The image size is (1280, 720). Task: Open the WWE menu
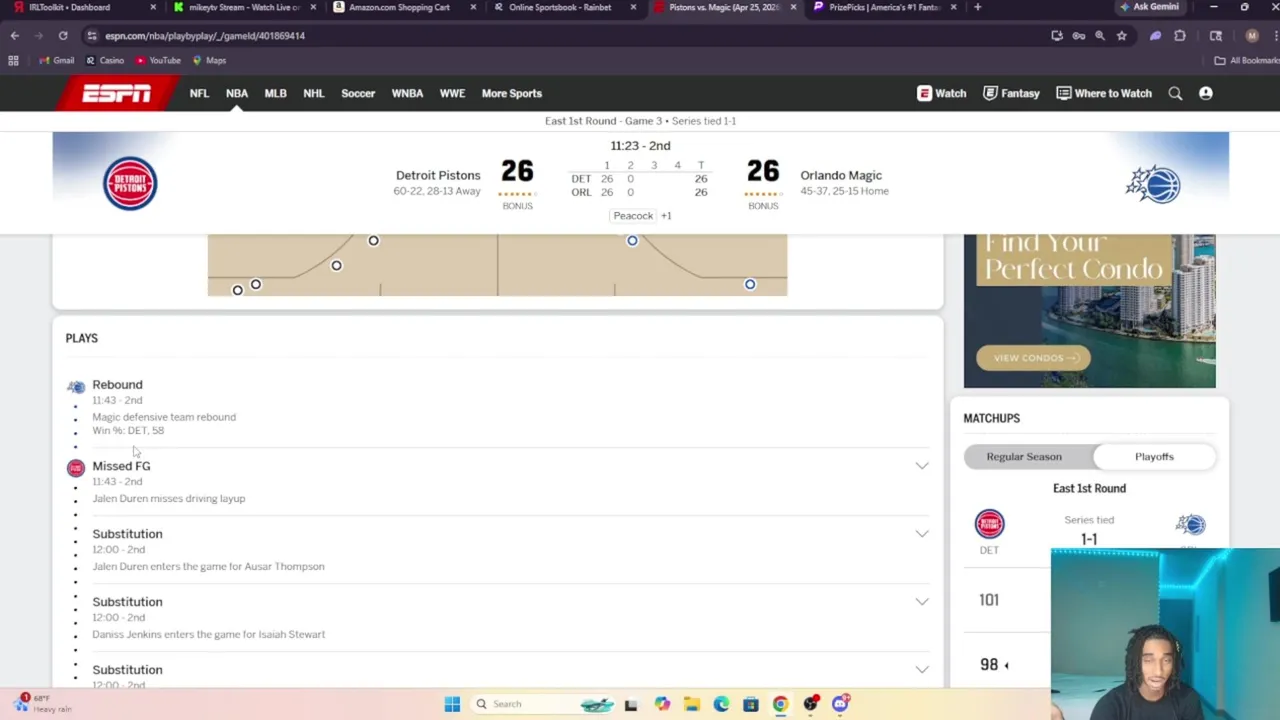click(452, 93)
